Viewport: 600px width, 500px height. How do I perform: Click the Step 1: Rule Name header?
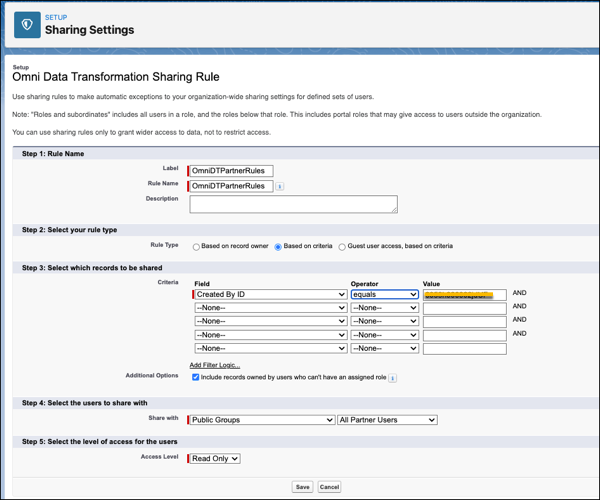pos(53,153)
